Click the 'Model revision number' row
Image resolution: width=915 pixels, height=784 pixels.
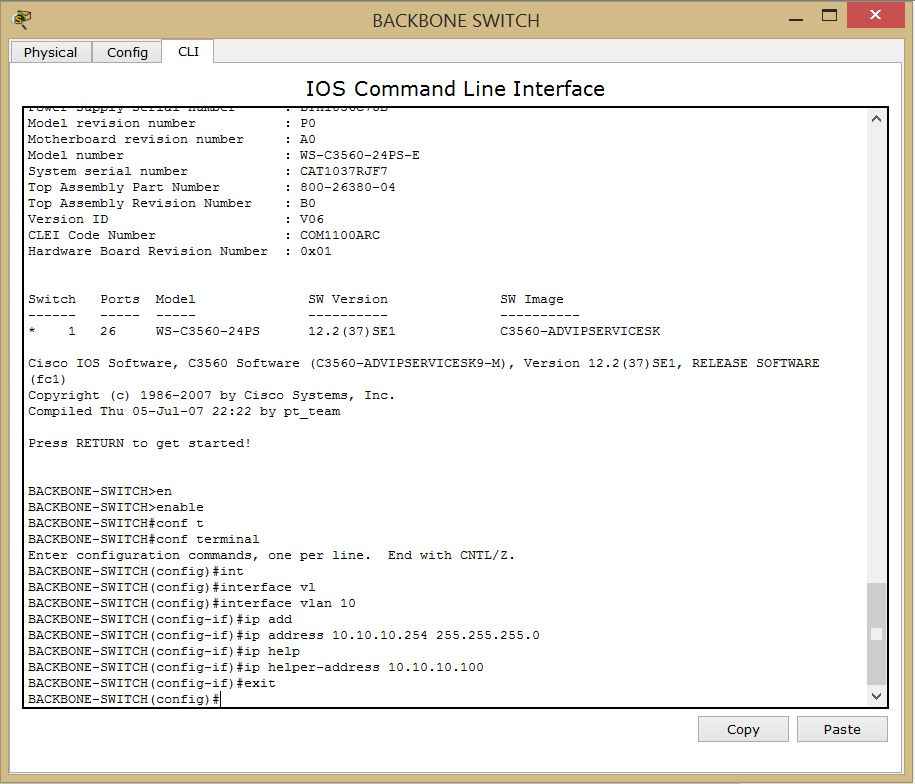tap(172, 123)
